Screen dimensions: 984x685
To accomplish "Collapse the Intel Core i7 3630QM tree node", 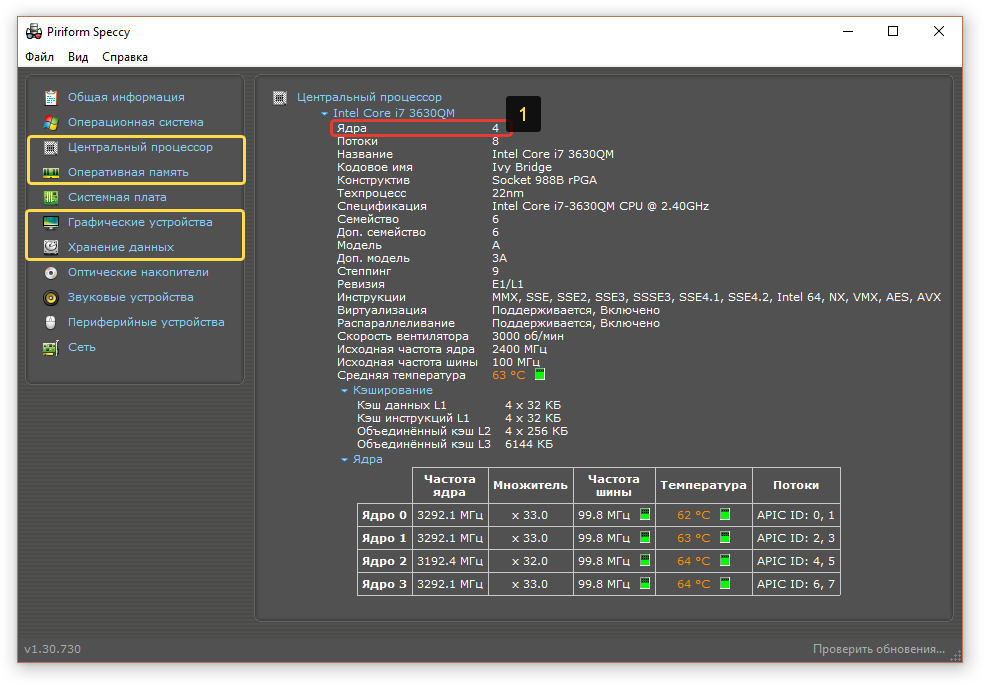I will [324, 114].
